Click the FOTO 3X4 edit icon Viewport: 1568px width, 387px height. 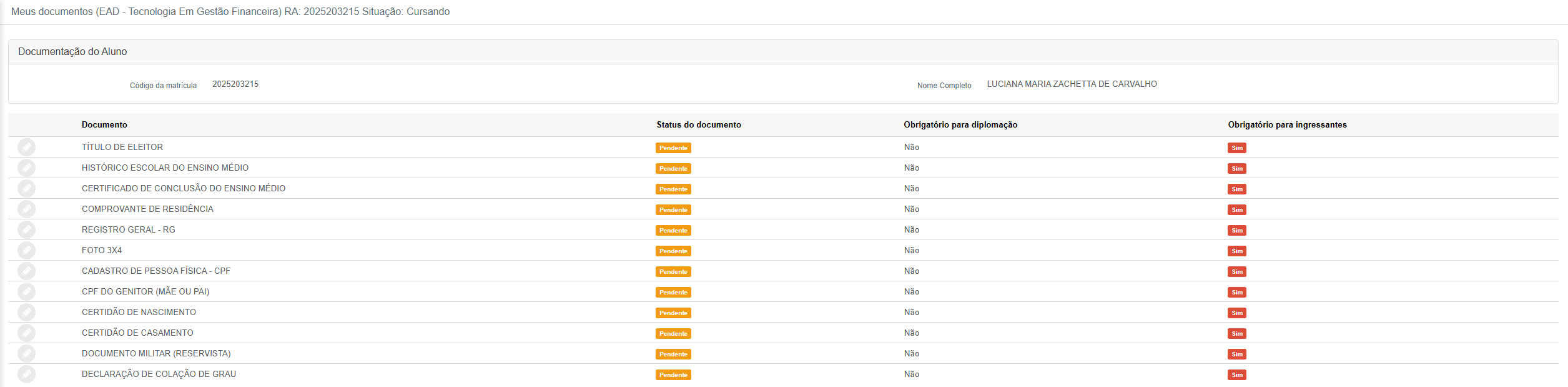tap(26, 251)
